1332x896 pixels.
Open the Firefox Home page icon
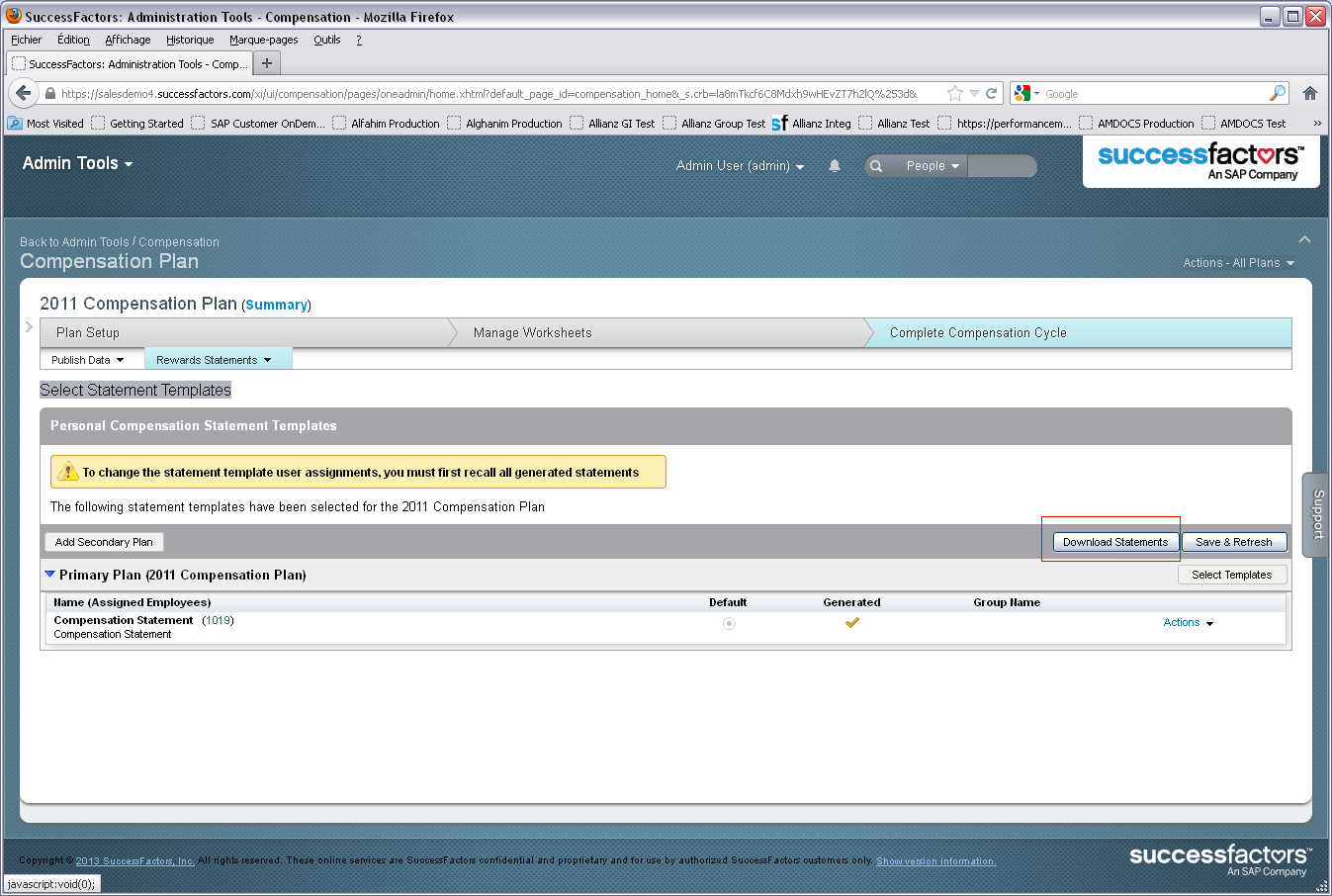coord(1310,93)
